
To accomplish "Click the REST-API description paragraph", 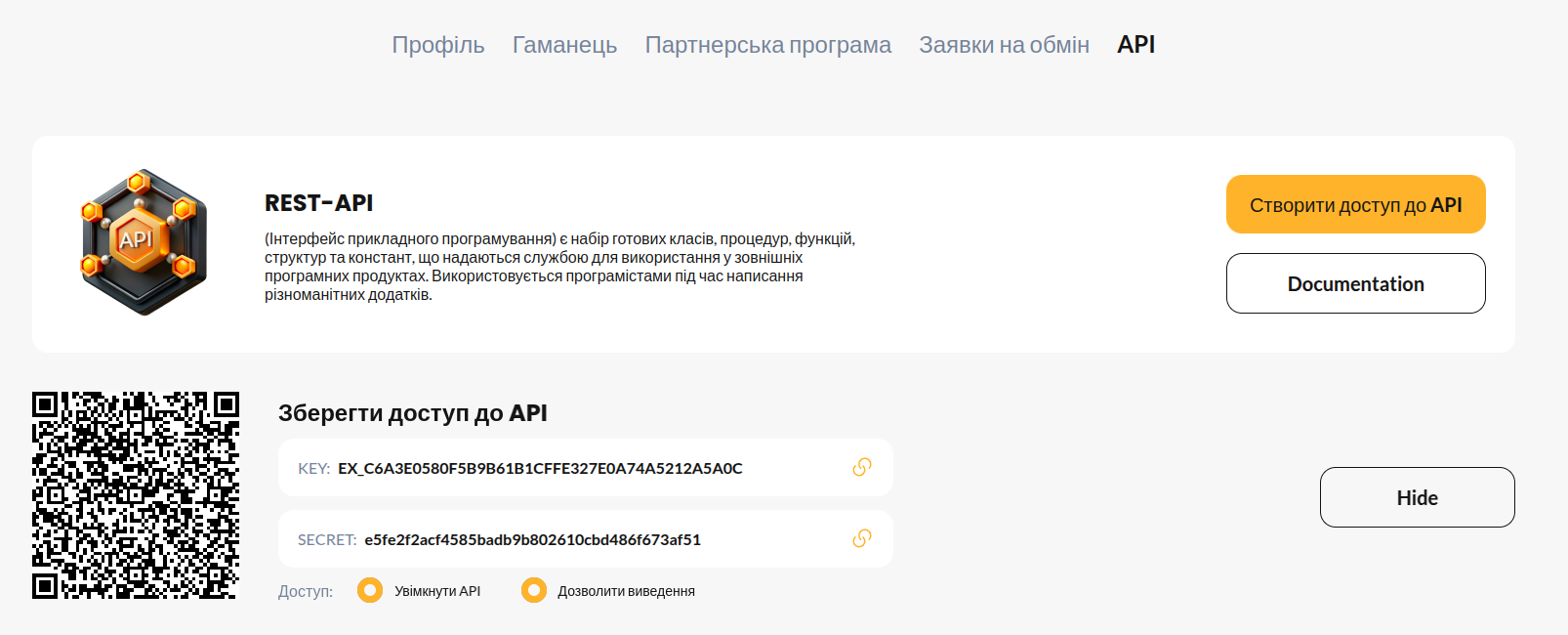I will coord(560,267).
